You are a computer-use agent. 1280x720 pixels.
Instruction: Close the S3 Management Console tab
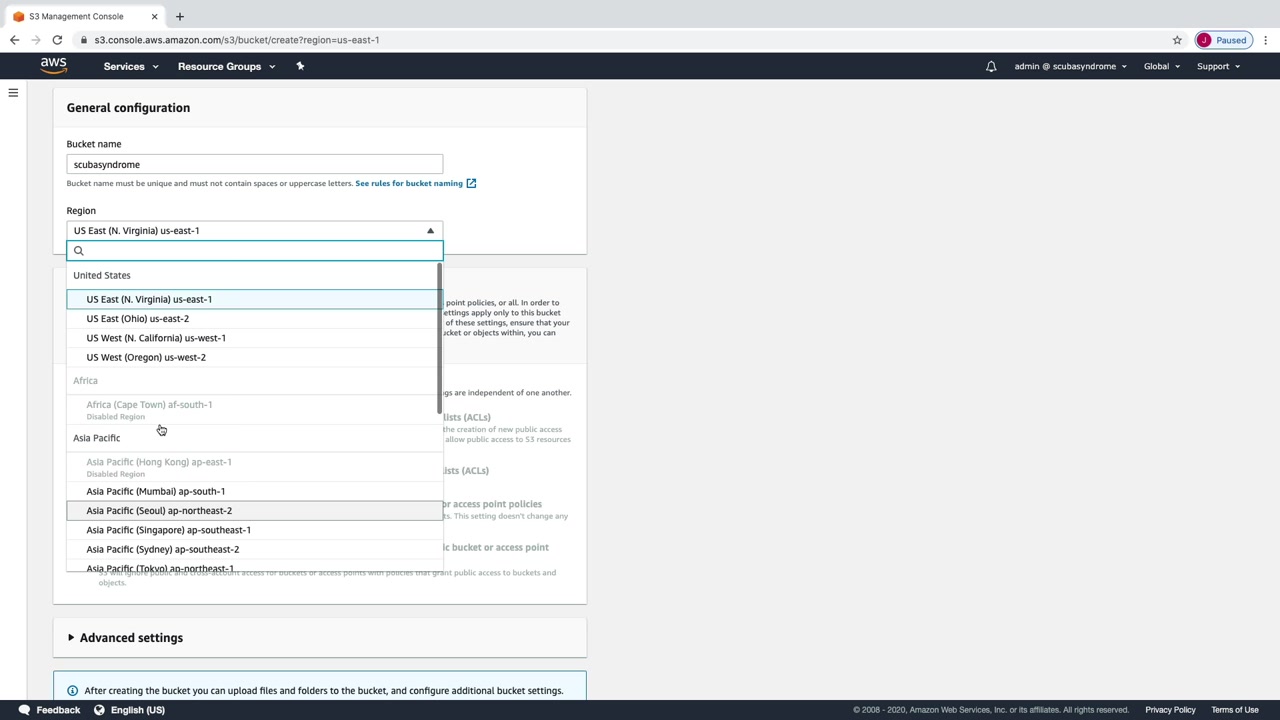click(x=154, y=16)
